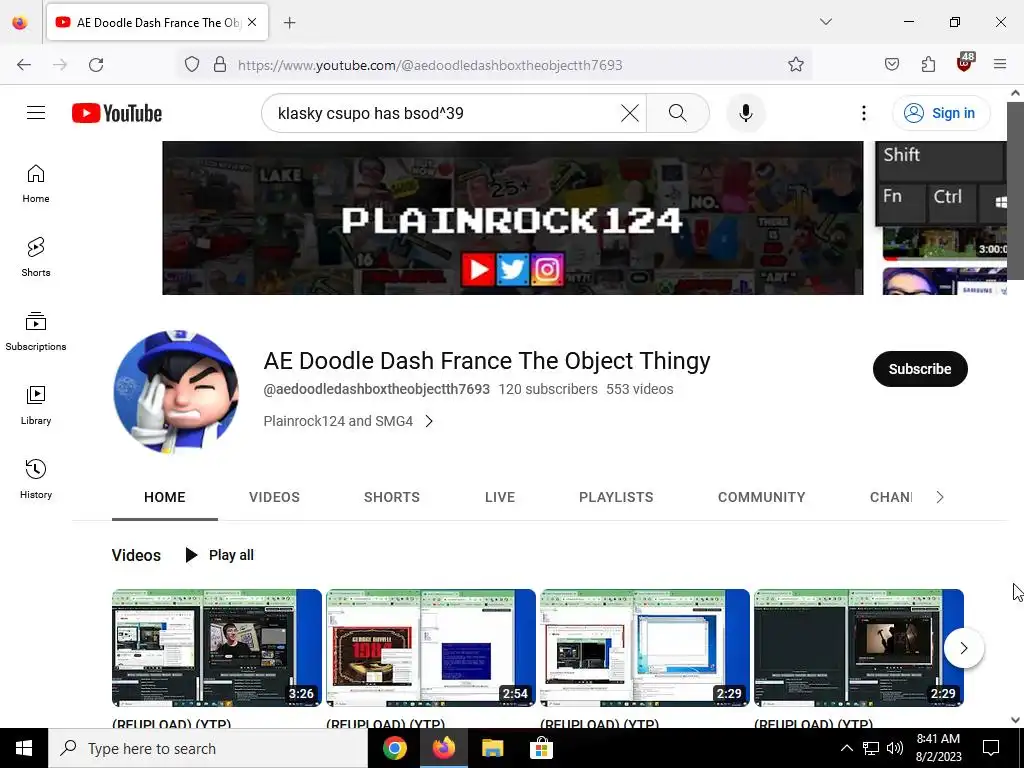Select the HOME channel tab

click(165, 498)
